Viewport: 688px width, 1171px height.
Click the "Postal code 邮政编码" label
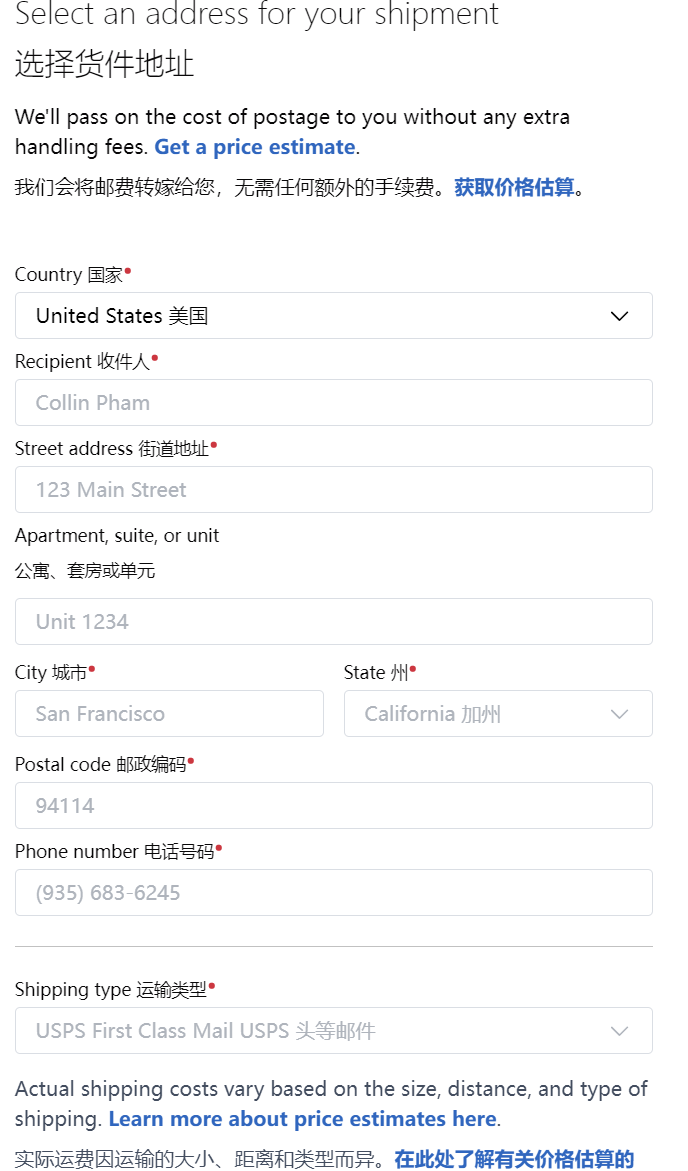point(100,765)
